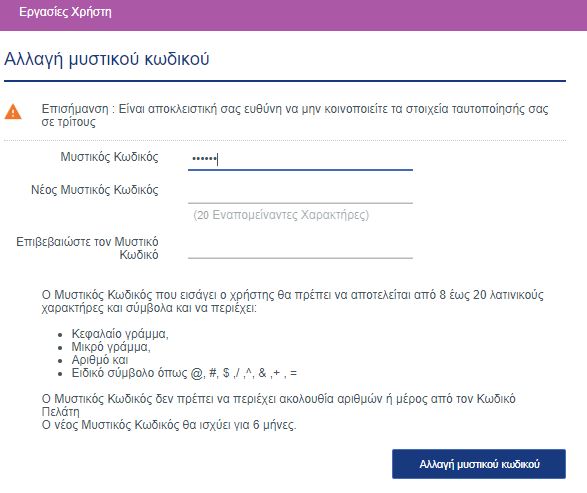This screenshot has height=493, width=587.
Task: Click the 8 έως 20 λατινικούς χαρακτήρες paragraph
Action: click(292, 301)
